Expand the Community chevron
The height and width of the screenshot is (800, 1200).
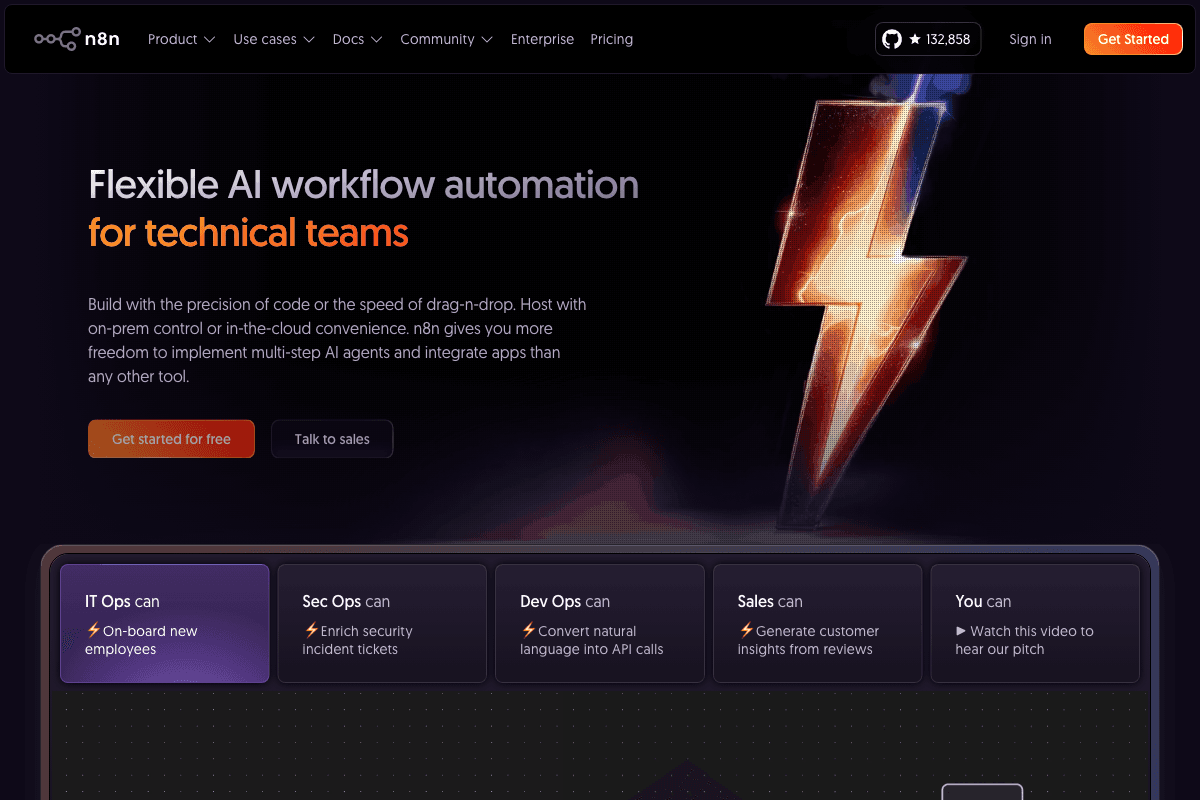coord(488,40)
